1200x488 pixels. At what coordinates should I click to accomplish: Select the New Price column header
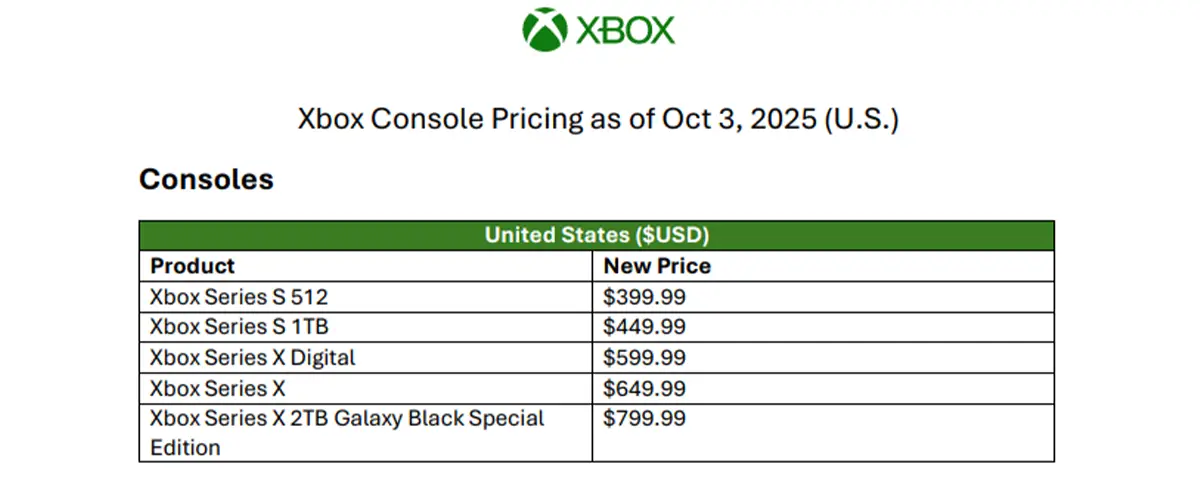(x=823, y=266)
